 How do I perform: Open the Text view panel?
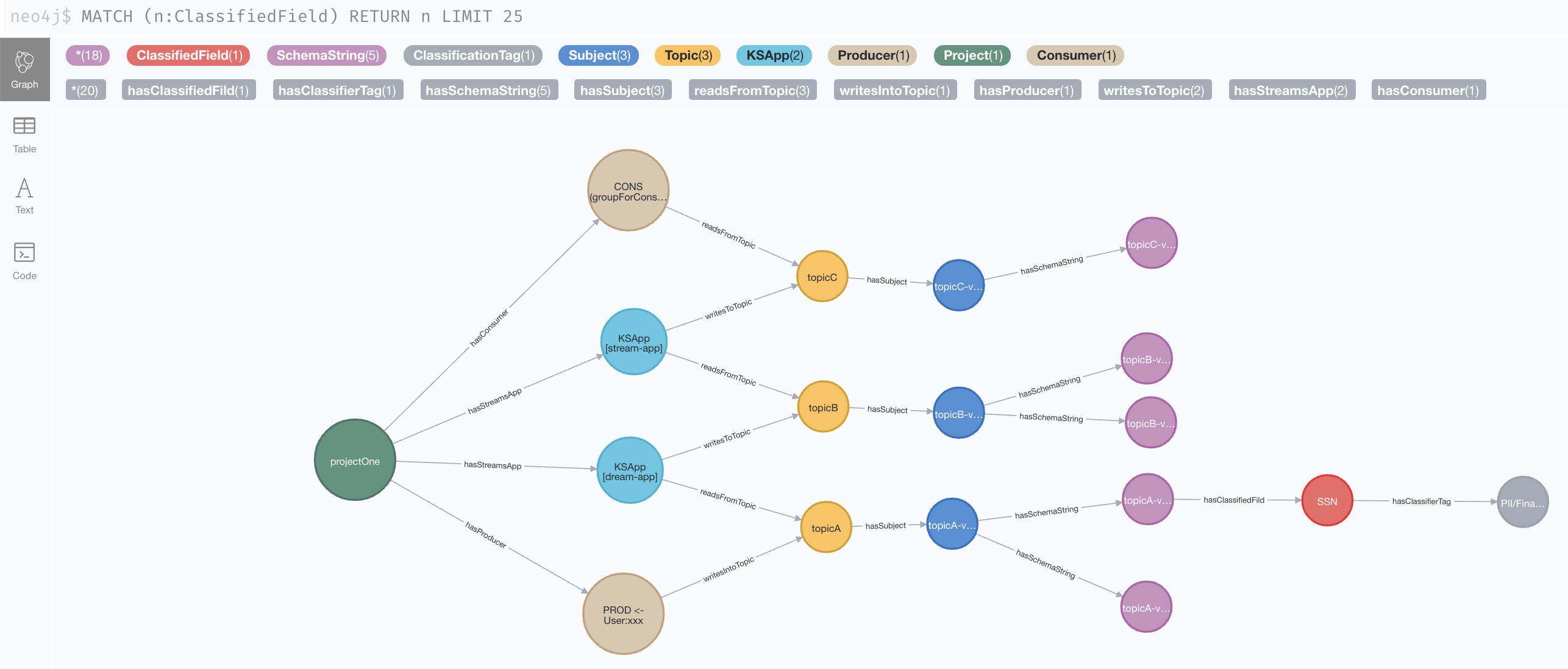pyautogui.click(x=24, y=191)
